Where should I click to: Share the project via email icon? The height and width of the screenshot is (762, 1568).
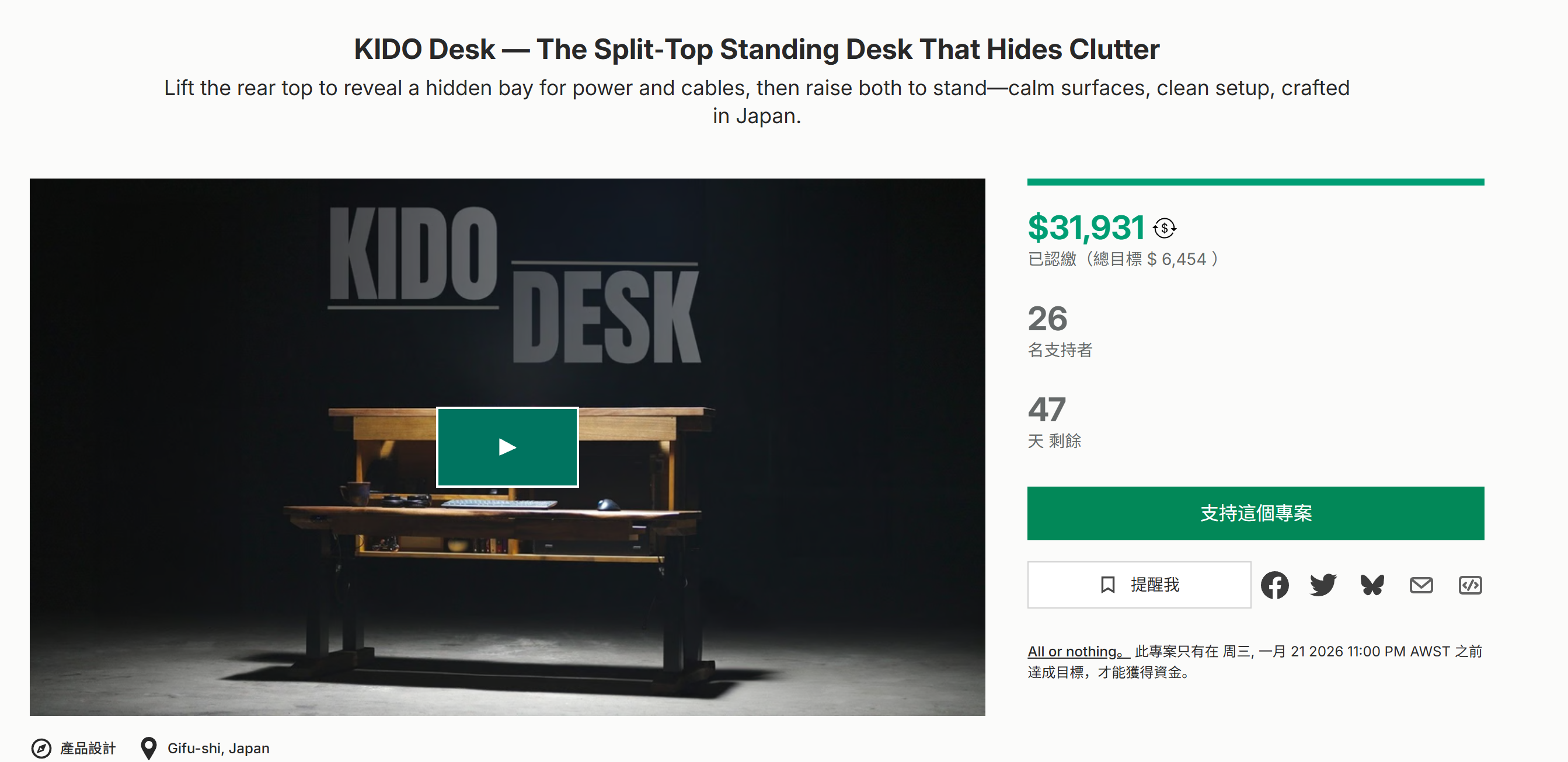click(x=1421, y=585)
